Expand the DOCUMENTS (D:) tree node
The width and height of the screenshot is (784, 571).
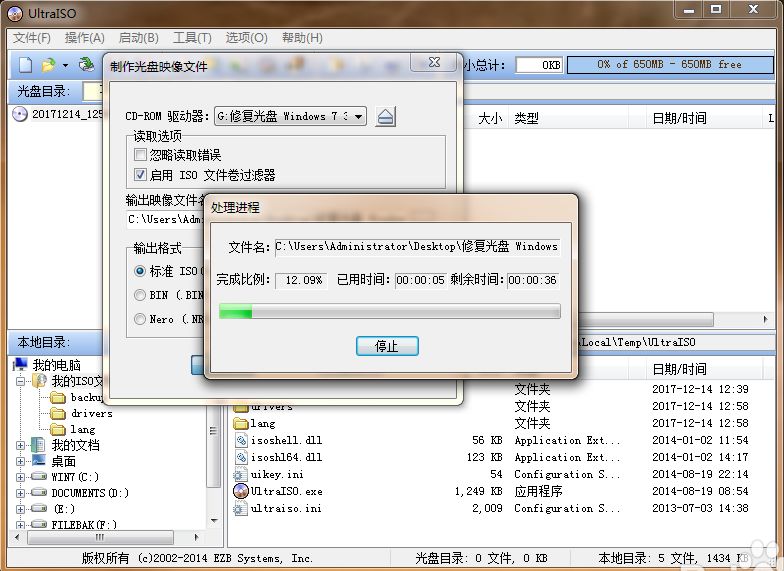(20, 493)
